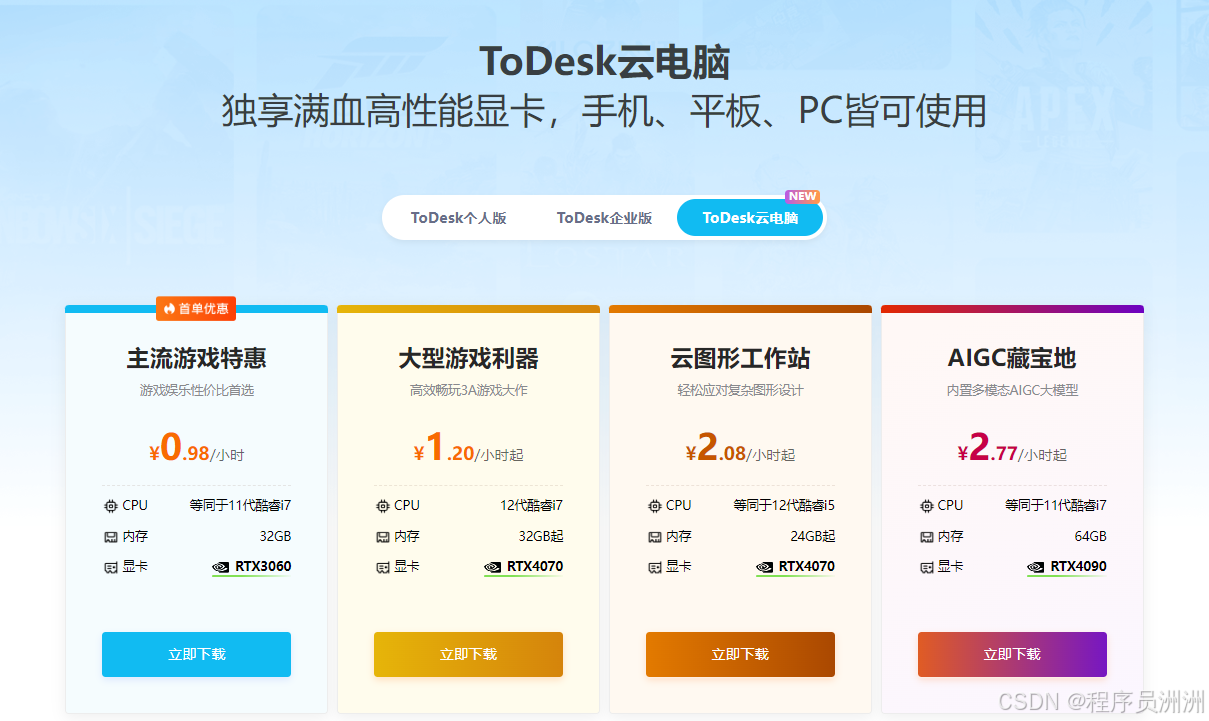Image resolution: width=1209 pixels, height=721 pixels.
Task: Click the NEW badge on ToDesk云电脑 tab
Action: 802,196
